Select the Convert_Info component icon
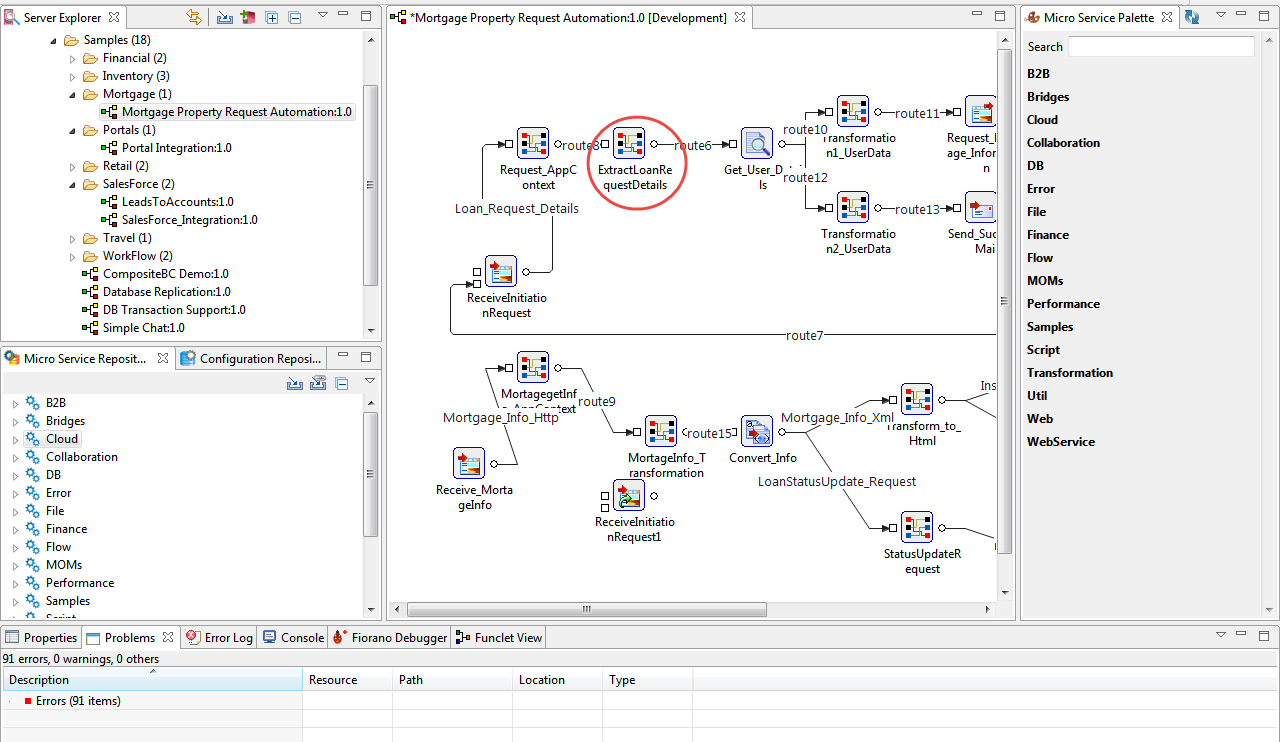 pos(757,432)
